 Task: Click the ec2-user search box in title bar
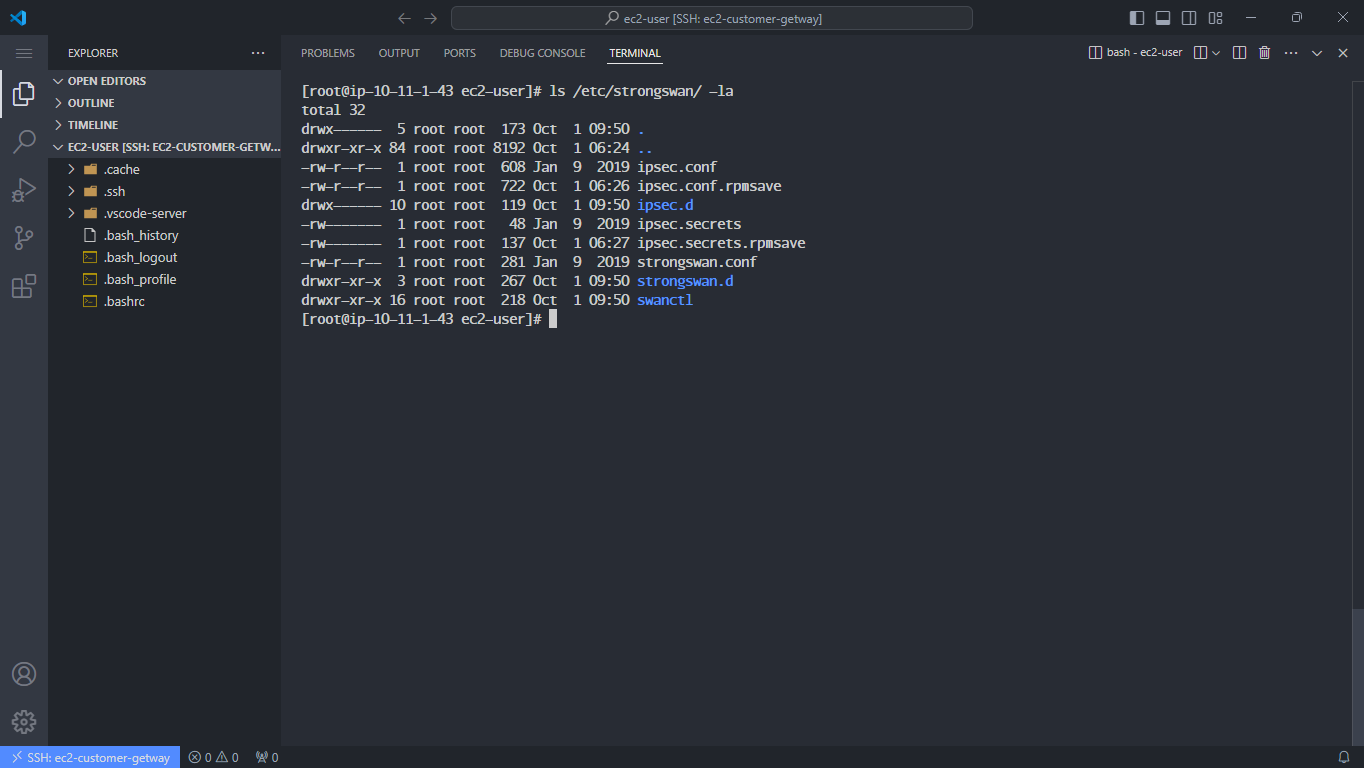(711, 17)
